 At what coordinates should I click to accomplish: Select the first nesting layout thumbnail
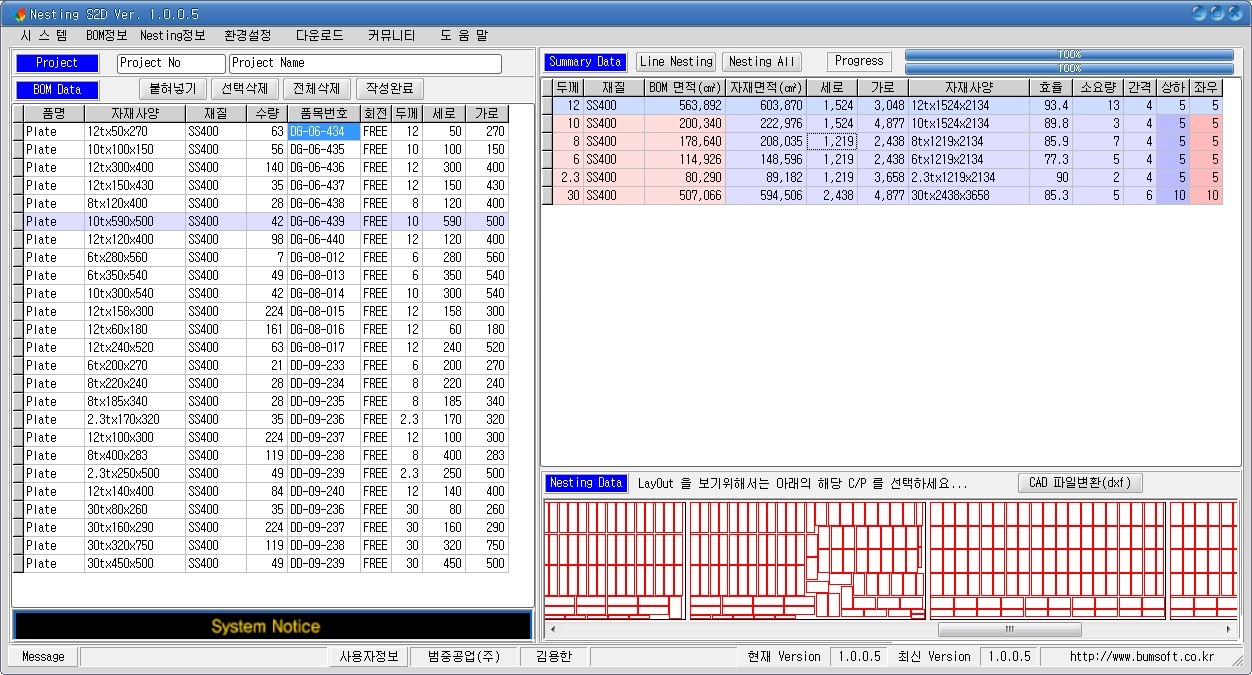[615, 560]
